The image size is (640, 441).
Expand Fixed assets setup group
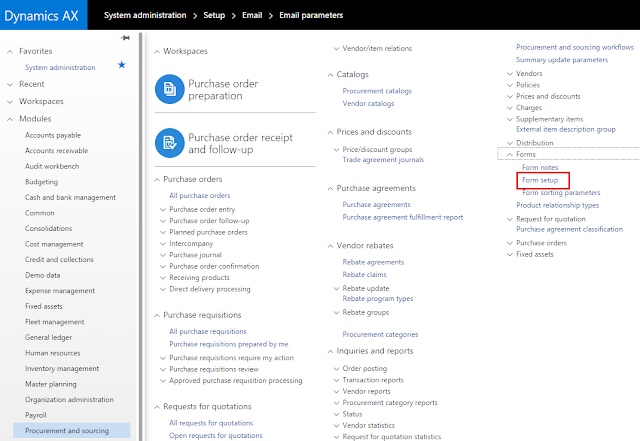[510, 254]
